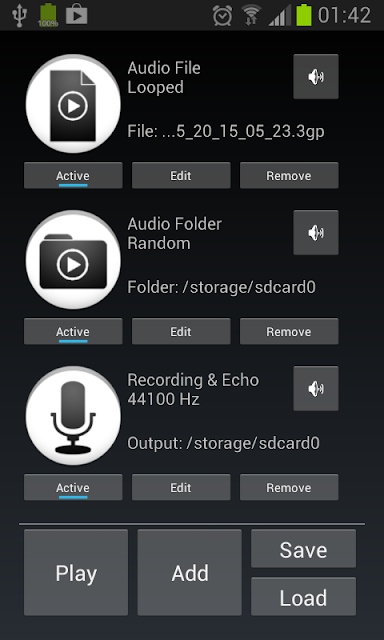Screen dimensions: 384x640
Task: Save the current configuration
Action: pos(304,549)
